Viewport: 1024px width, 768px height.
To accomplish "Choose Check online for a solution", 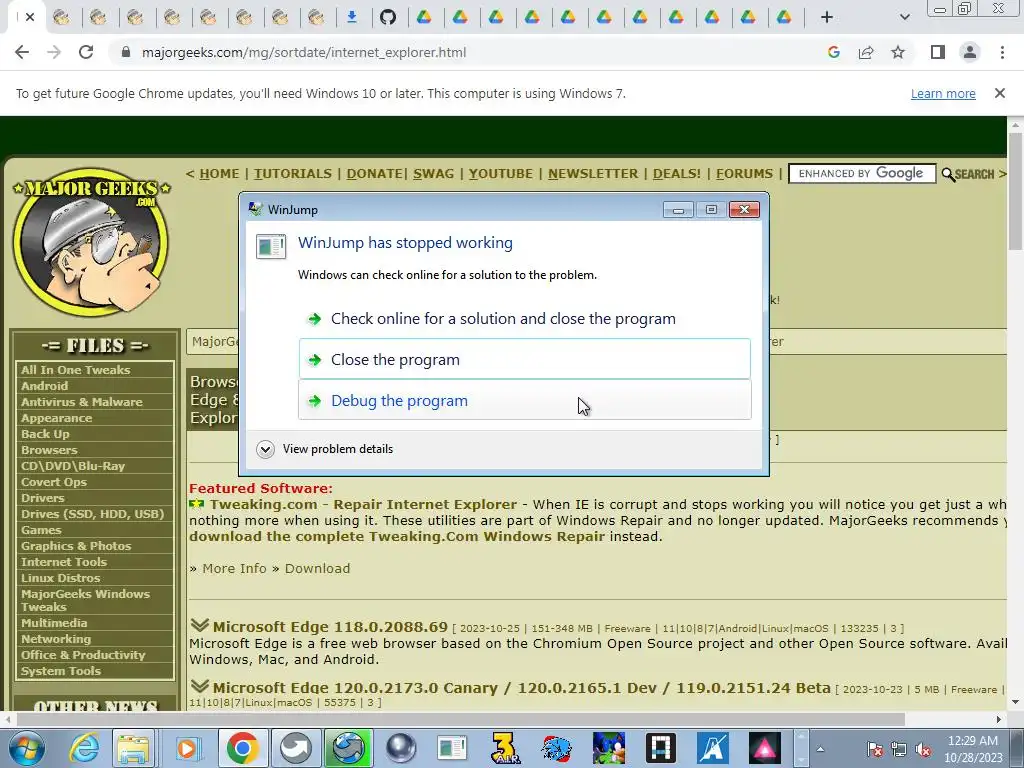I will 524,319.
